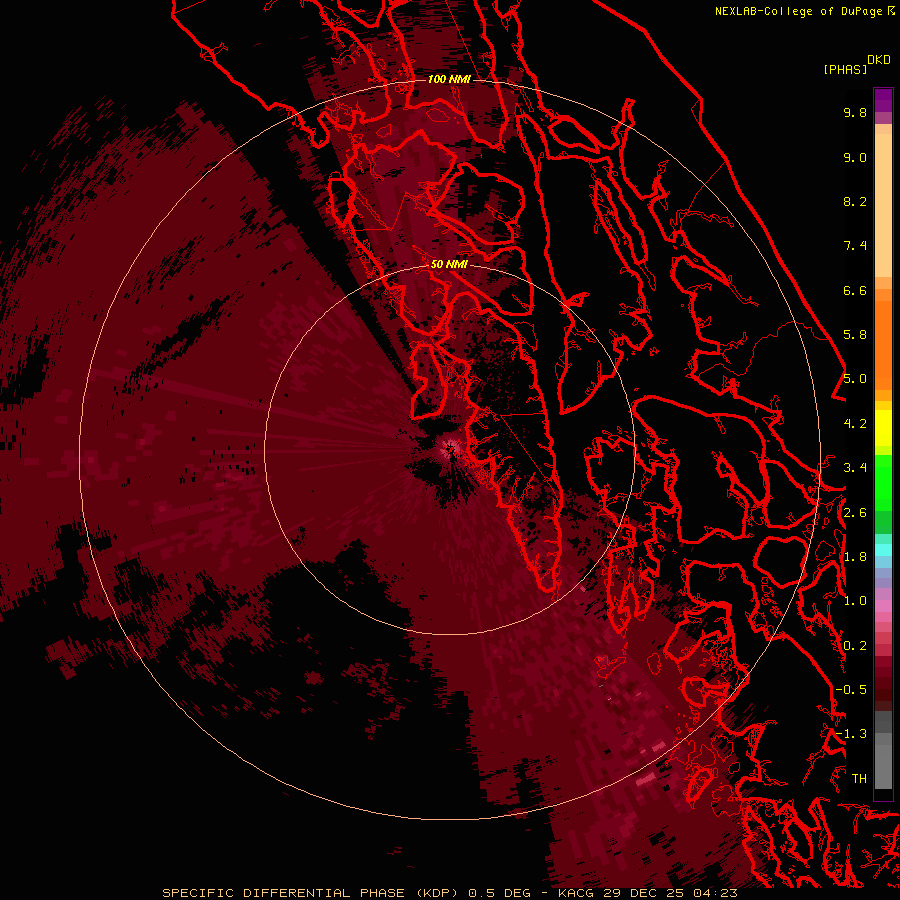Click the 29 DEC 25 date text

pos(645,893)
